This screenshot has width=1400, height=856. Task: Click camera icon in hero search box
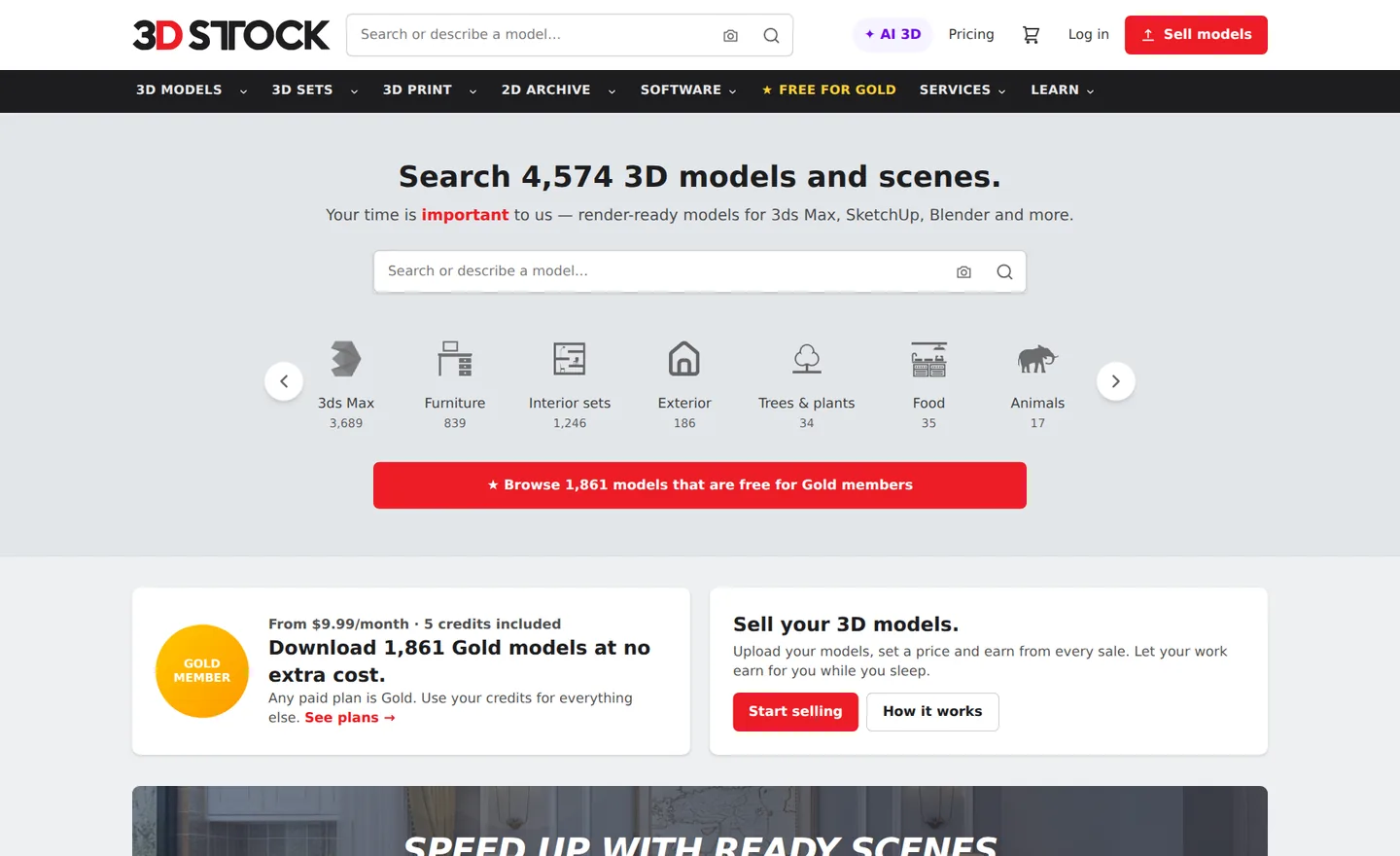point(963,272)
